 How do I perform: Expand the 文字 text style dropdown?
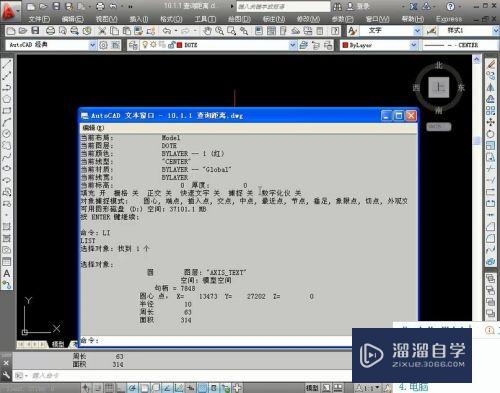point(417,31)
